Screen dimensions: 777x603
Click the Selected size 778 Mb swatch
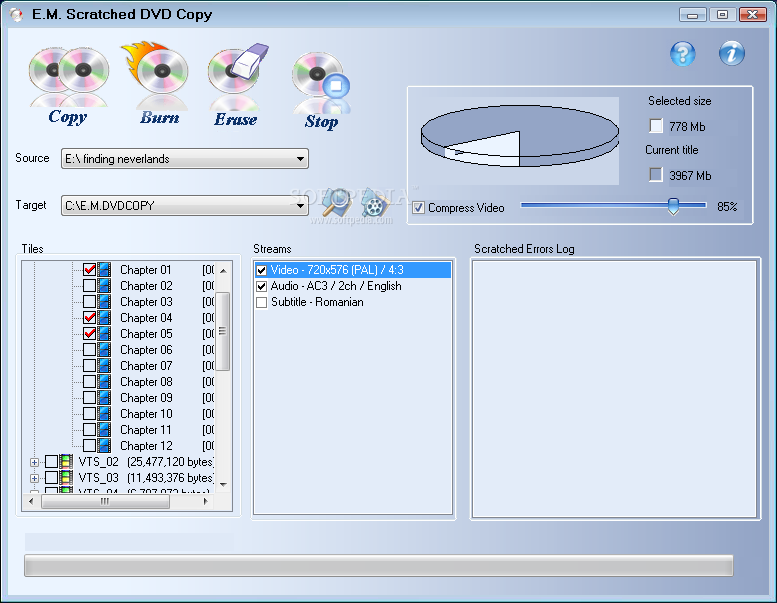pyautogui.click(x=656, y=126)
